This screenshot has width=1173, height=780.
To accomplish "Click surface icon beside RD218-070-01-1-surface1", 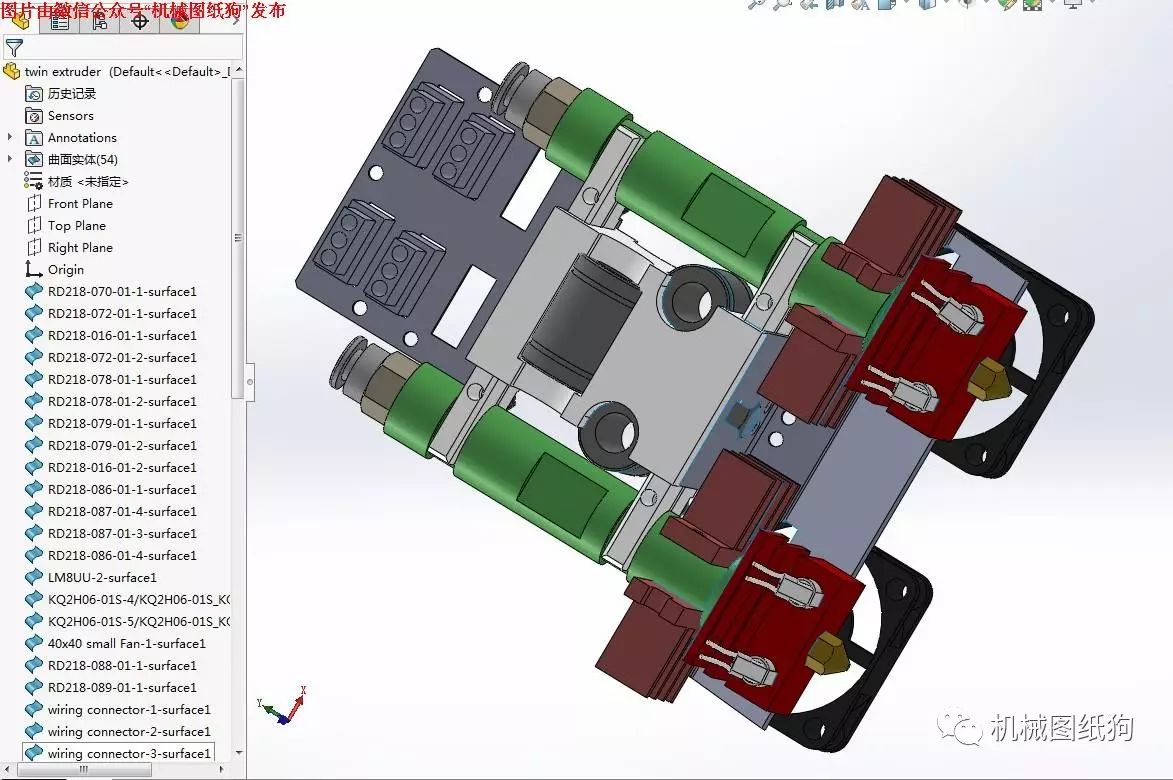I will pyautogui.click(x=34, y=291).
